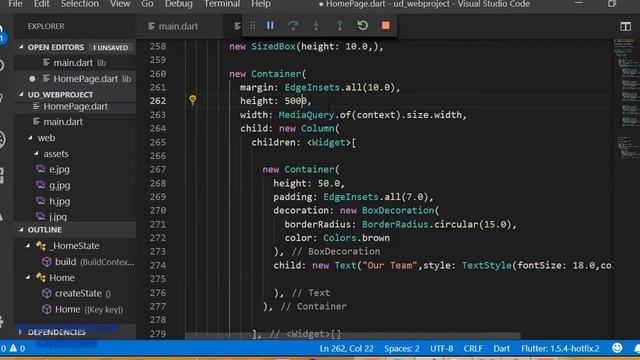This screenshot has height=360, width=640.
Task: Change indentation via Spaces: 2
Action: (x=402, y=349)
